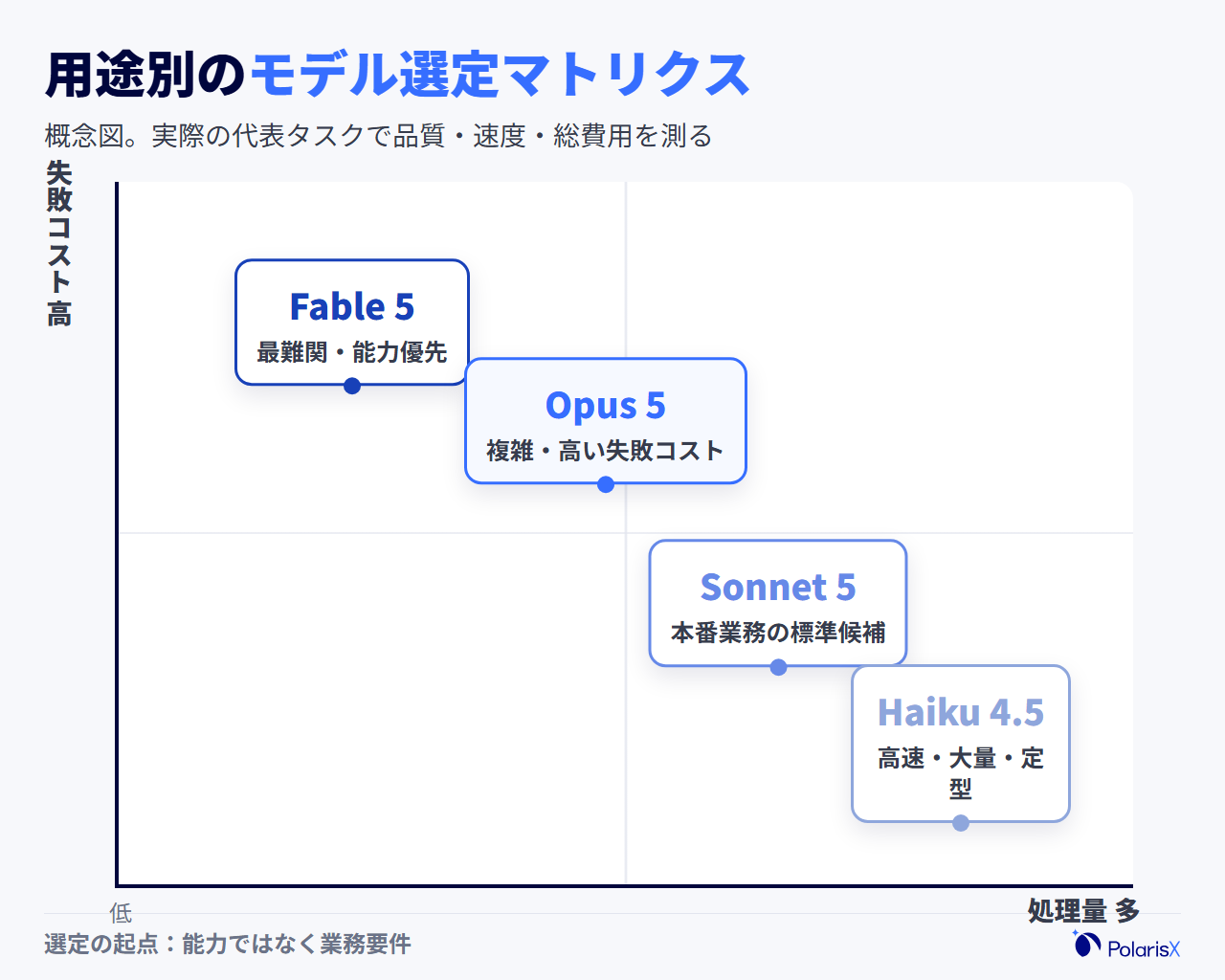Image resolution: width=1225 pixels, height=980 pixels.
Task: Click footer text 選定の起点：能力ではなく業務要件
Action: (x=228, y=944)
